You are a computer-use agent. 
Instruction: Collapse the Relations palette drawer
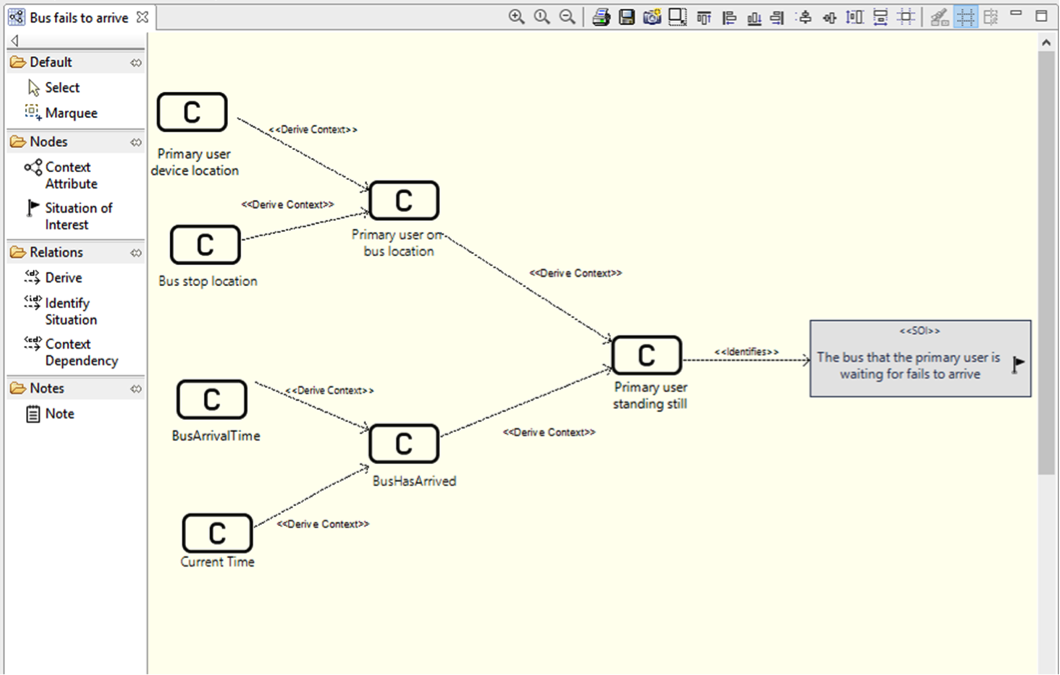click(56, 253)
